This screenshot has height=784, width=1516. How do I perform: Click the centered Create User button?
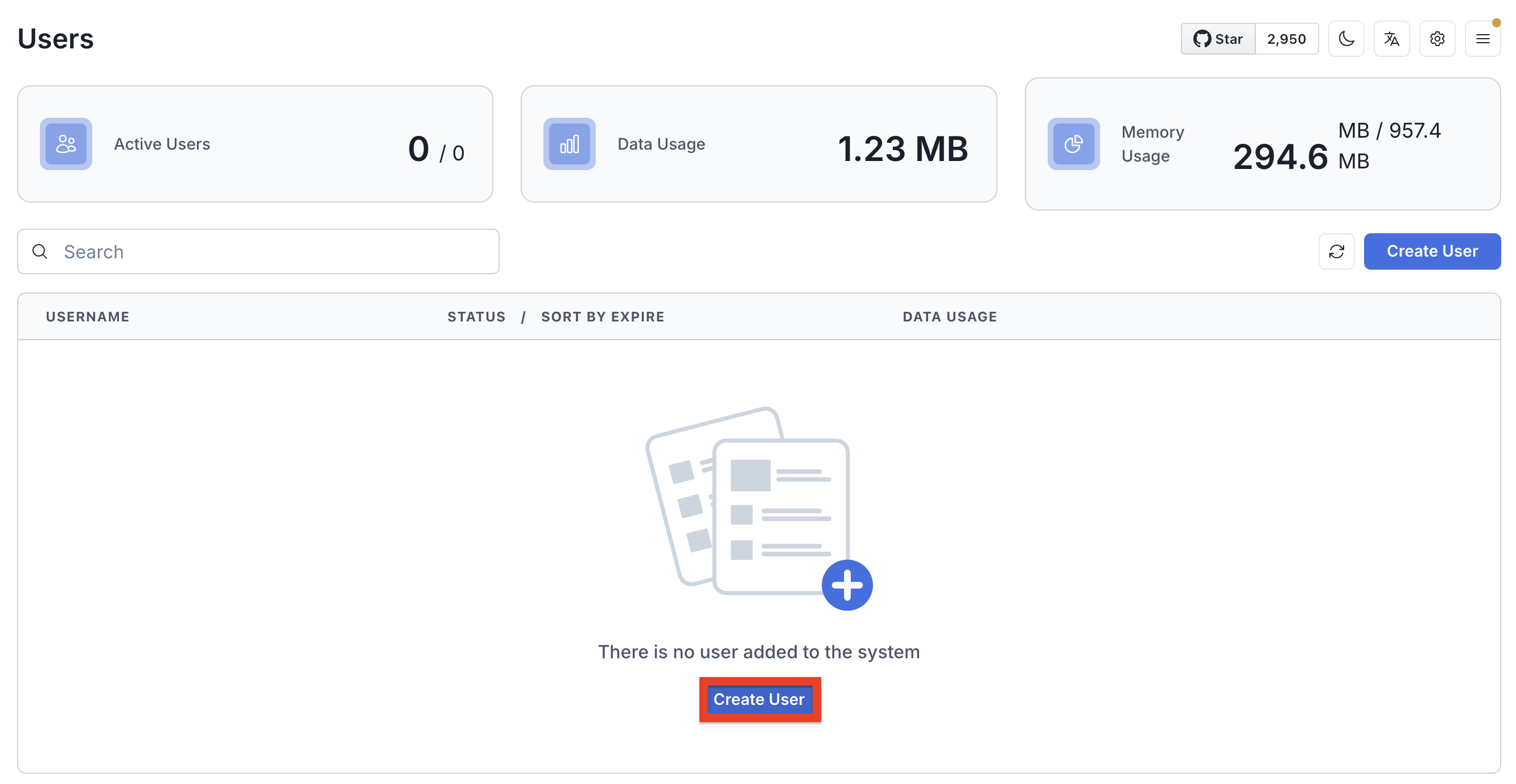(x=758, y=699)
